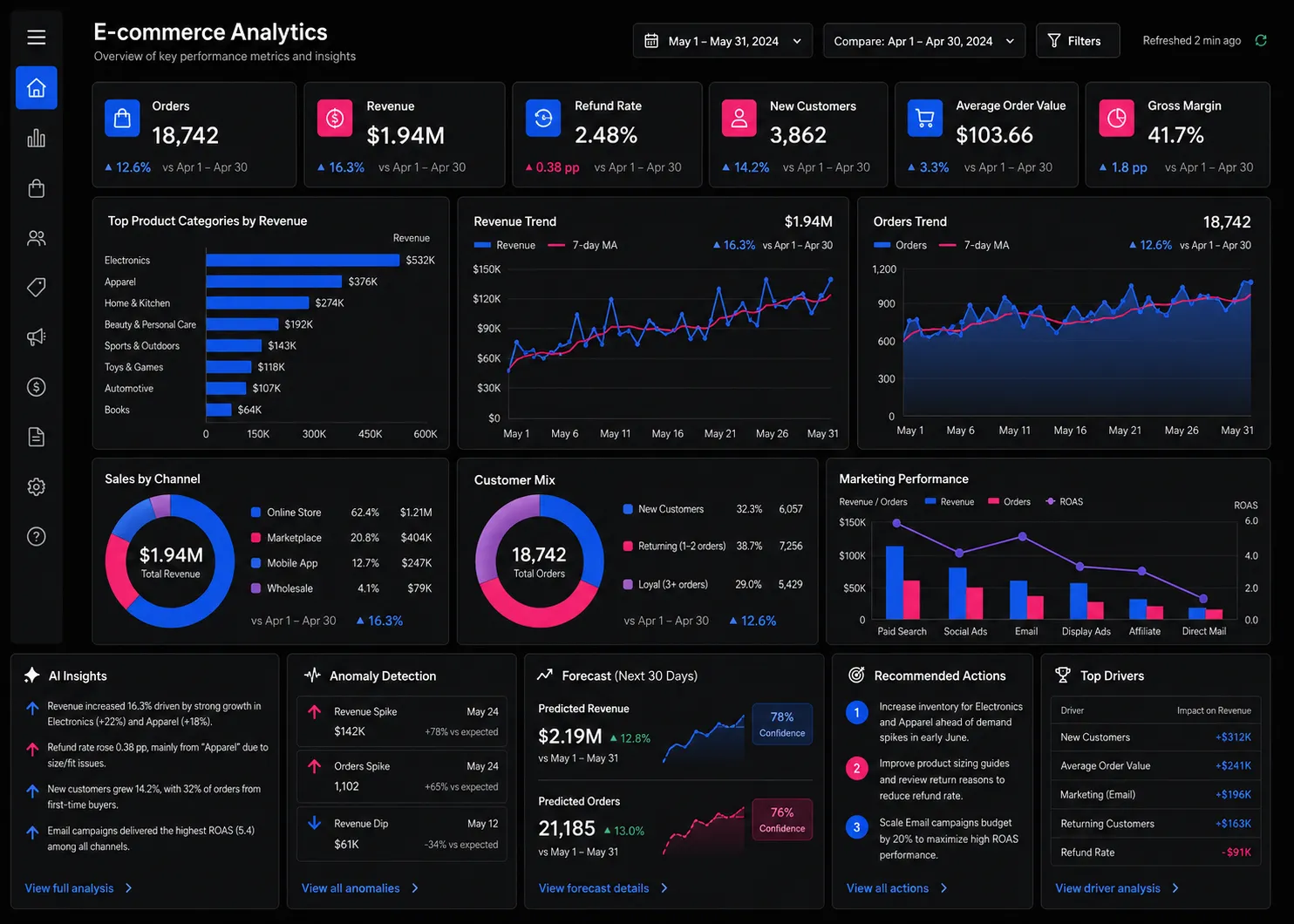Open the document reports sidebar icon

(x=37, y=437)
